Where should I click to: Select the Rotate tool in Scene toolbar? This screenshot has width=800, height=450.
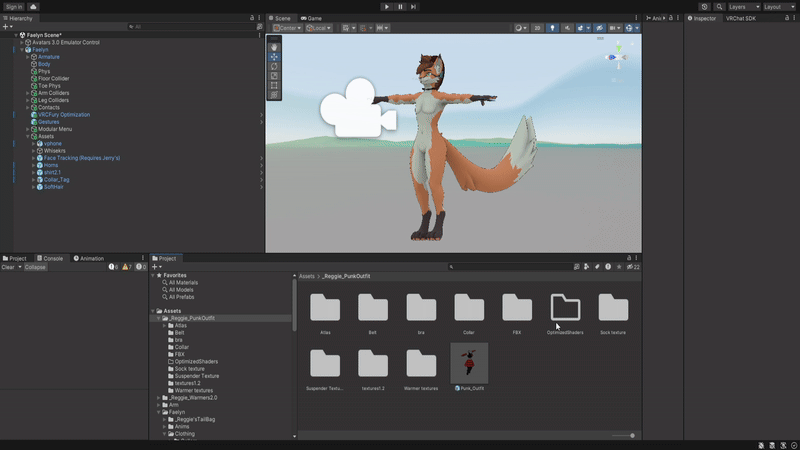coord(274,66)
